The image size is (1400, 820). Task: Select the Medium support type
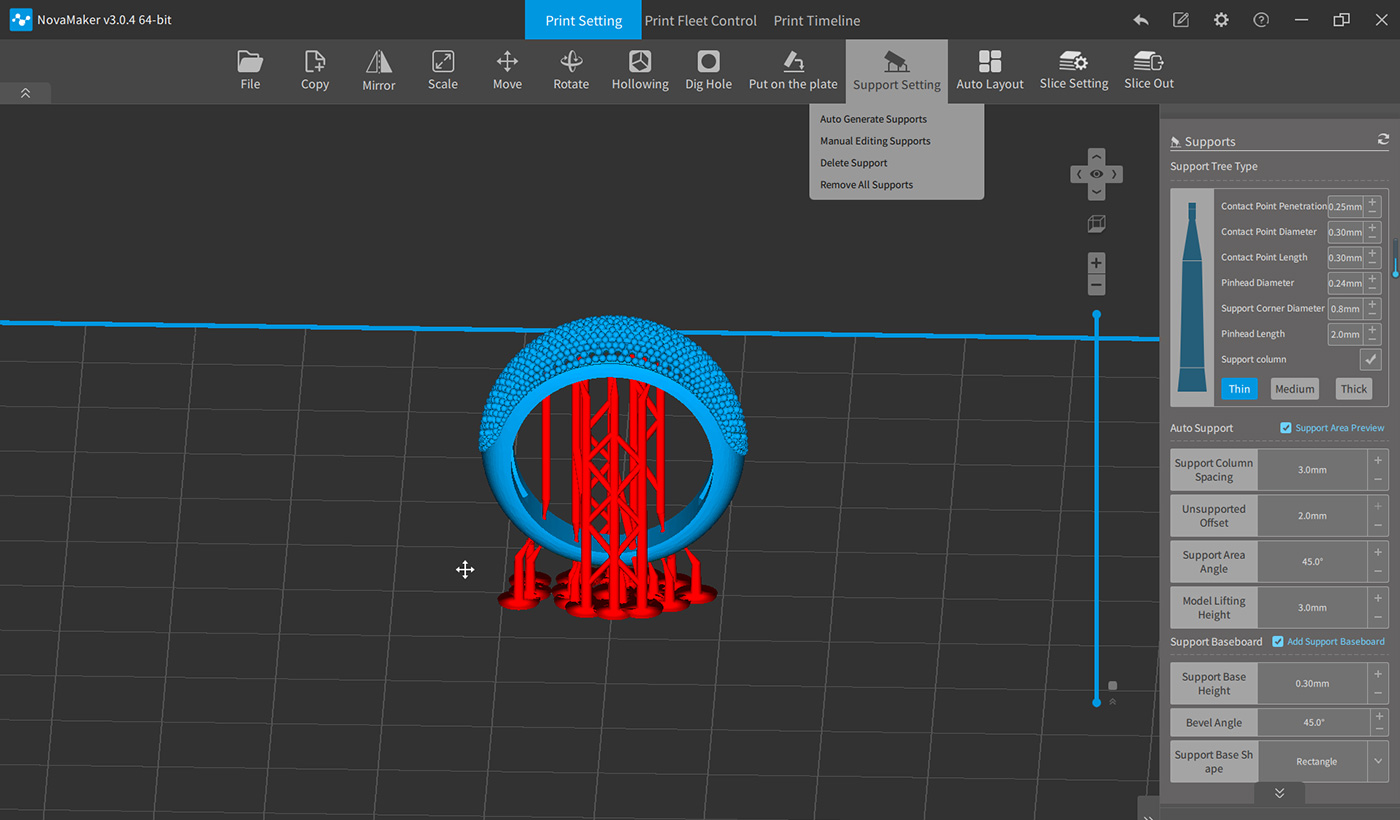coord(1295,389)
